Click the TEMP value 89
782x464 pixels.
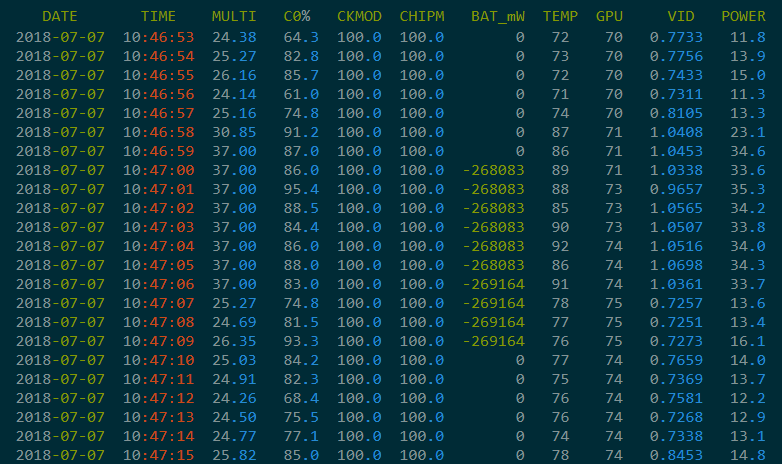(560, 170)
